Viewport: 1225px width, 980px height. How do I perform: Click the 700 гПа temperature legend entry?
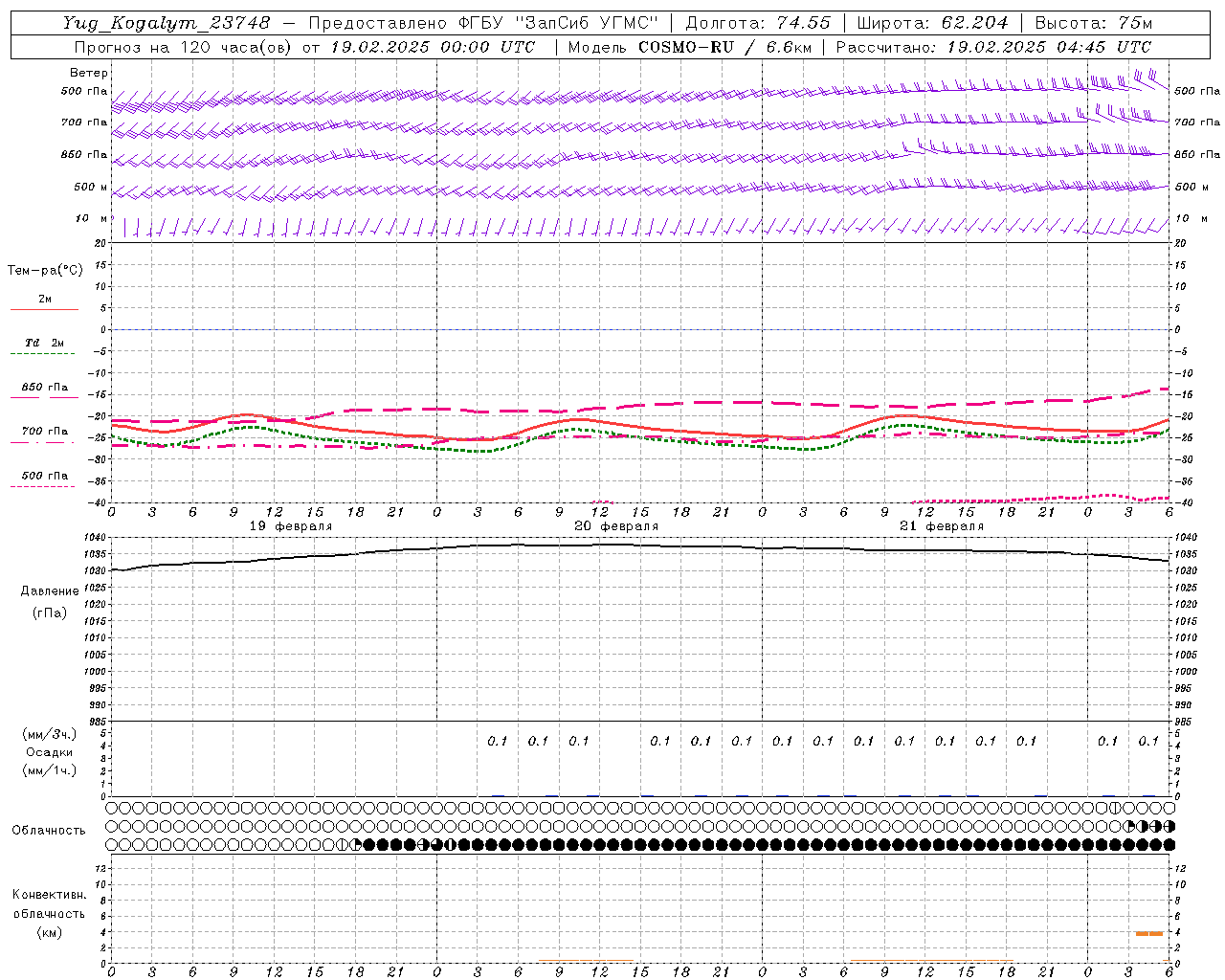45,432
